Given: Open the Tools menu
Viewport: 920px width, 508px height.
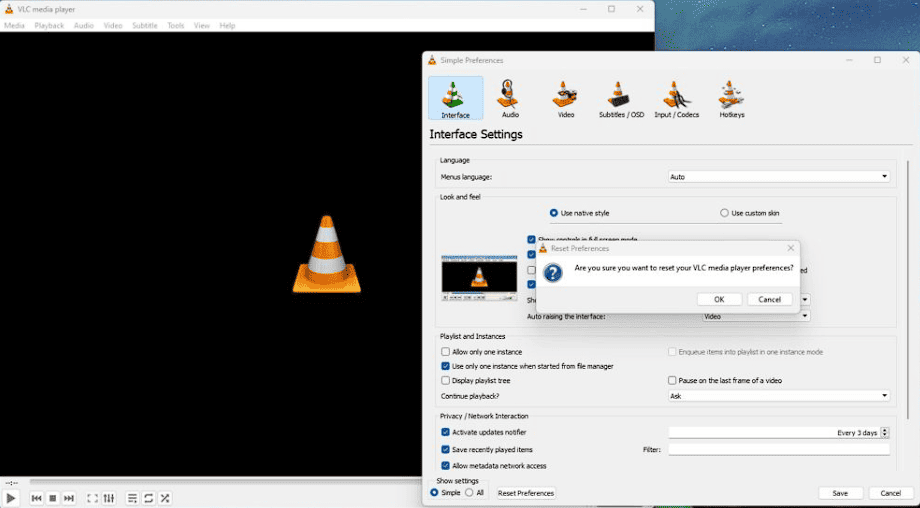Looking at the screenshot, I should pyautogui.click(x=175, y=25).
